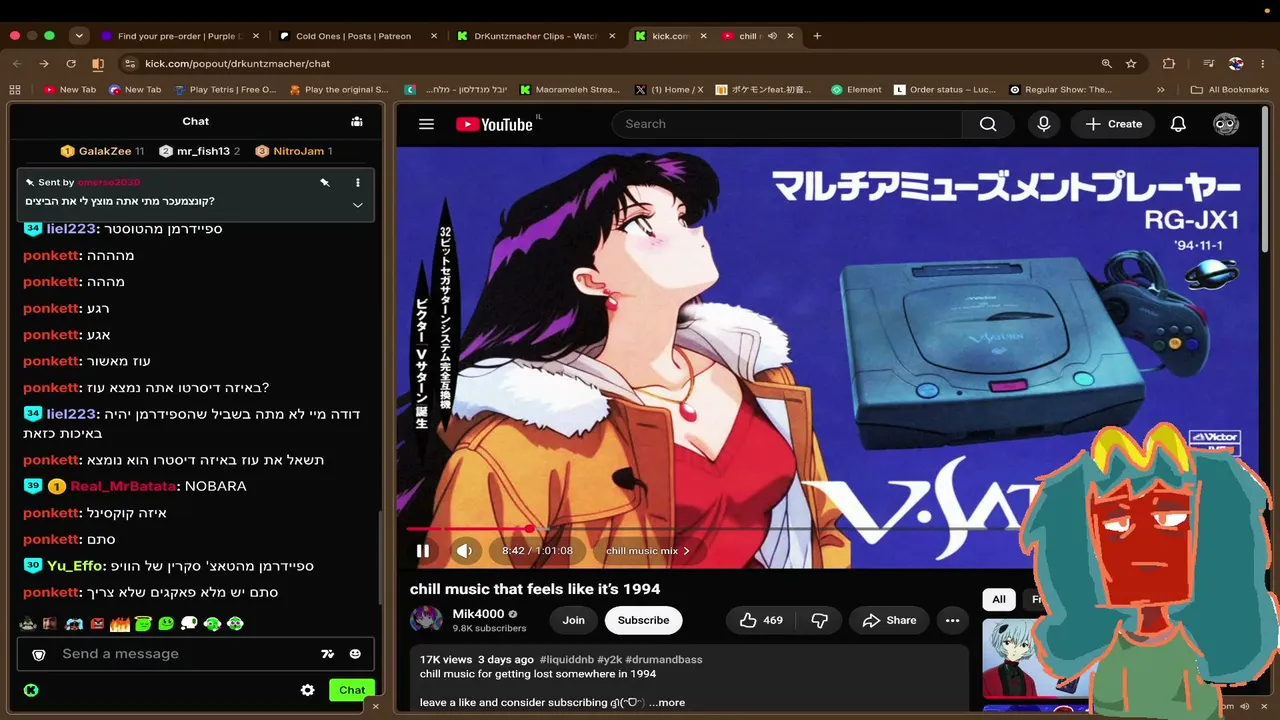Share the video
The width and height of the screenshot is (1280, 720).
[889, 620]
